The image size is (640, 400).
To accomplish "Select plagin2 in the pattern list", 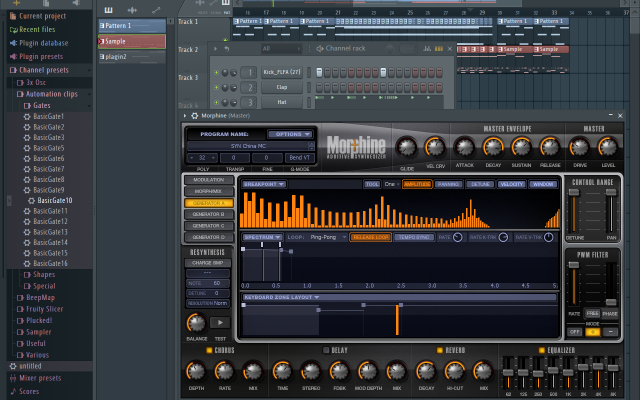I will 132,57.
